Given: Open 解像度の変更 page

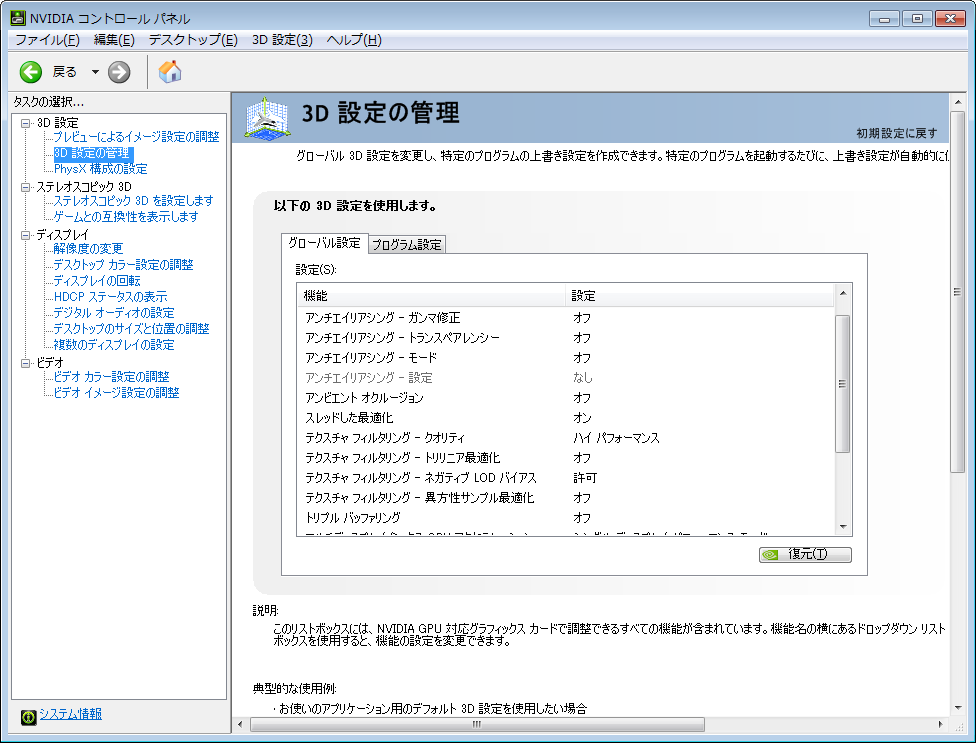Looking at the screenshot, I should click(x=88, y=249).
